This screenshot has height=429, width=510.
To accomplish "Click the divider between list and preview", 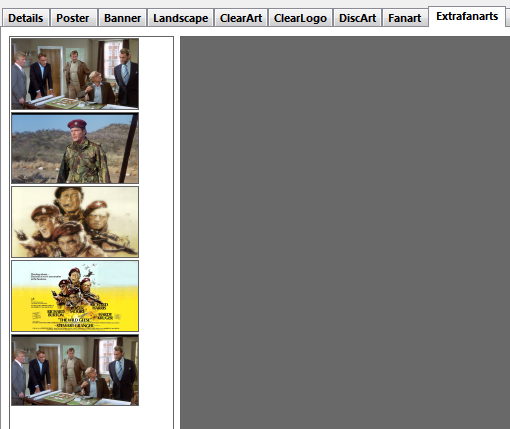I will pos(177,233).
